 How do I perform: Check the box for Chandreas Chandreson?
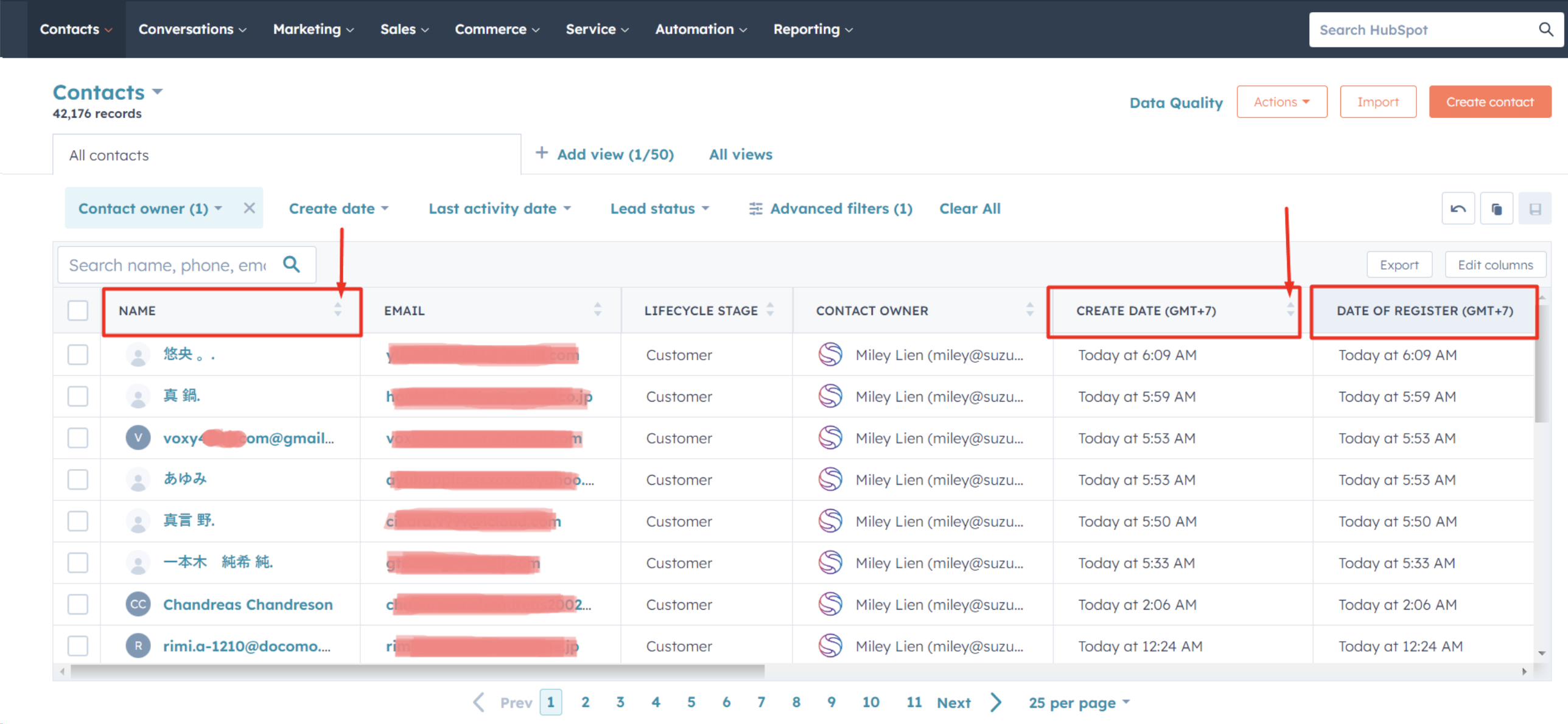tap(78, 604)
